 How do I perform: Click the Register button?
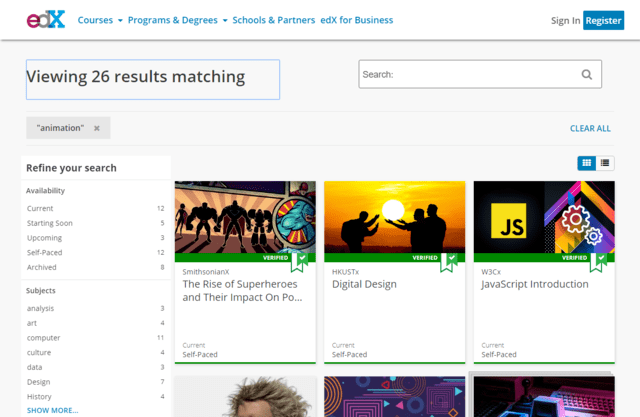tap(603, 20)
